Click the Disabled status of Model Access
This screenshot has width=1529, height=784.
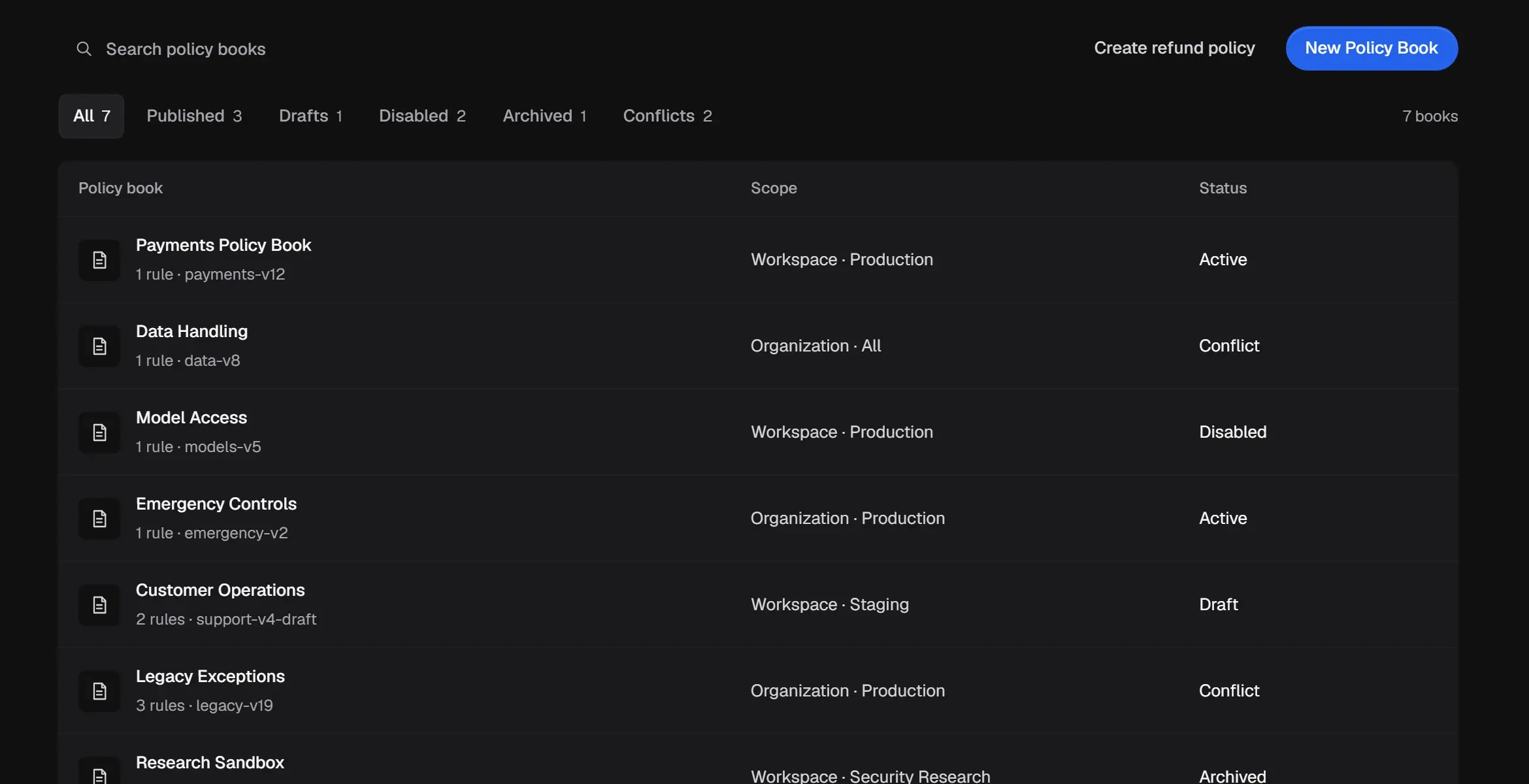tap(1232, 432)
